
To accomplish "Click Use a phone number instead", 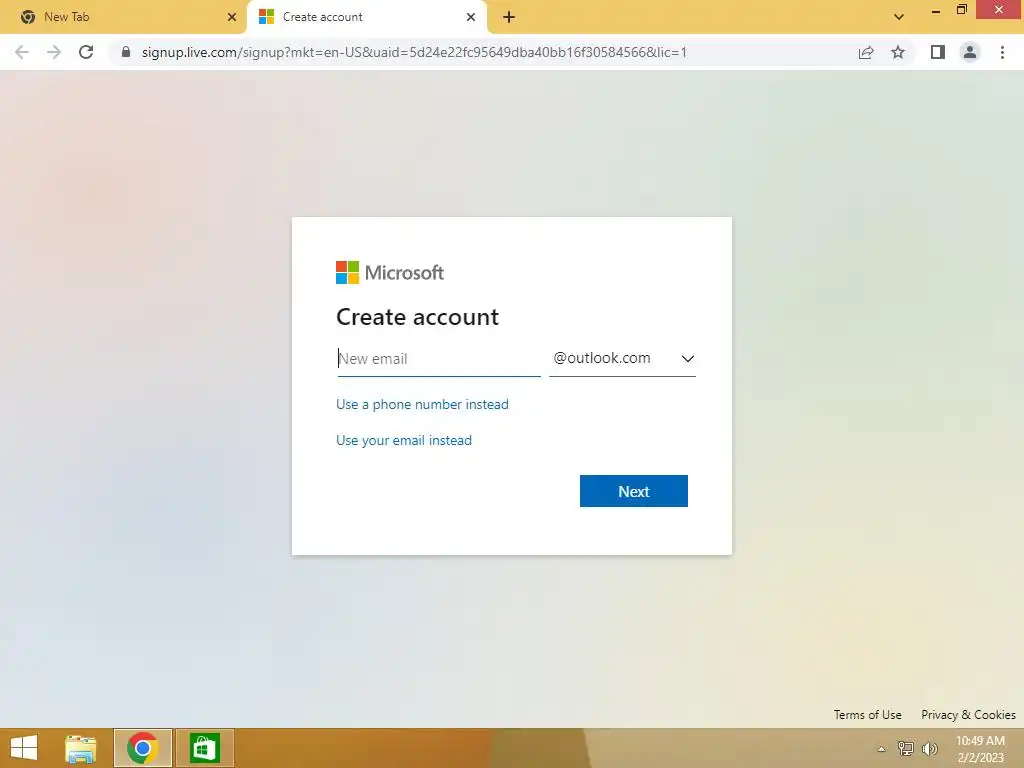I will click(422, 404).
